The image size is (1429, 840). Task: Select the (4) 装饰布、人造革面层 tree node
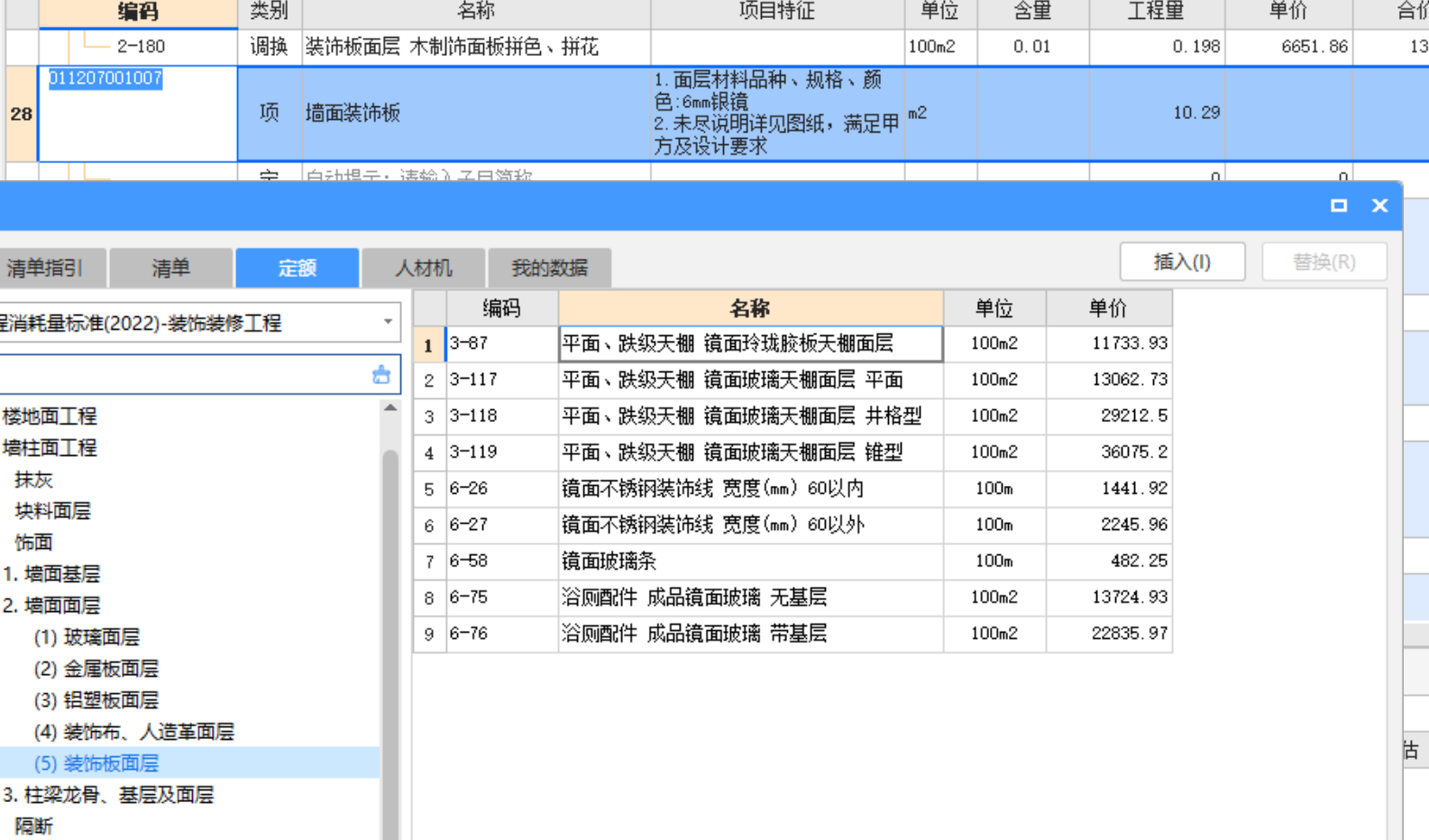[x=133, y=732]
